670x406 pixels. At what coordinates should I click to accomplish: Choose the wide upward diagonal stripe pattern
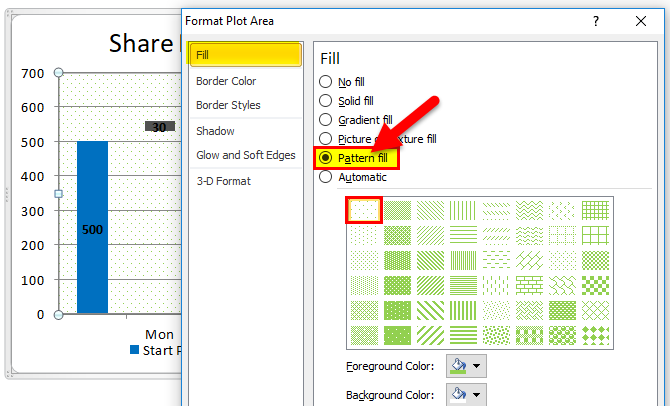(x=430, y=335)
